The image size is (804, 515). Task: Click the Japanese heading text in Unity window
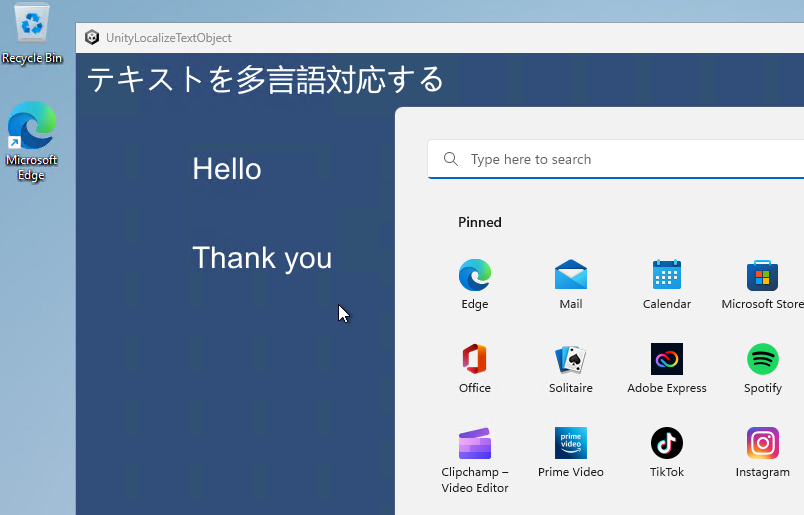(265, 80)
